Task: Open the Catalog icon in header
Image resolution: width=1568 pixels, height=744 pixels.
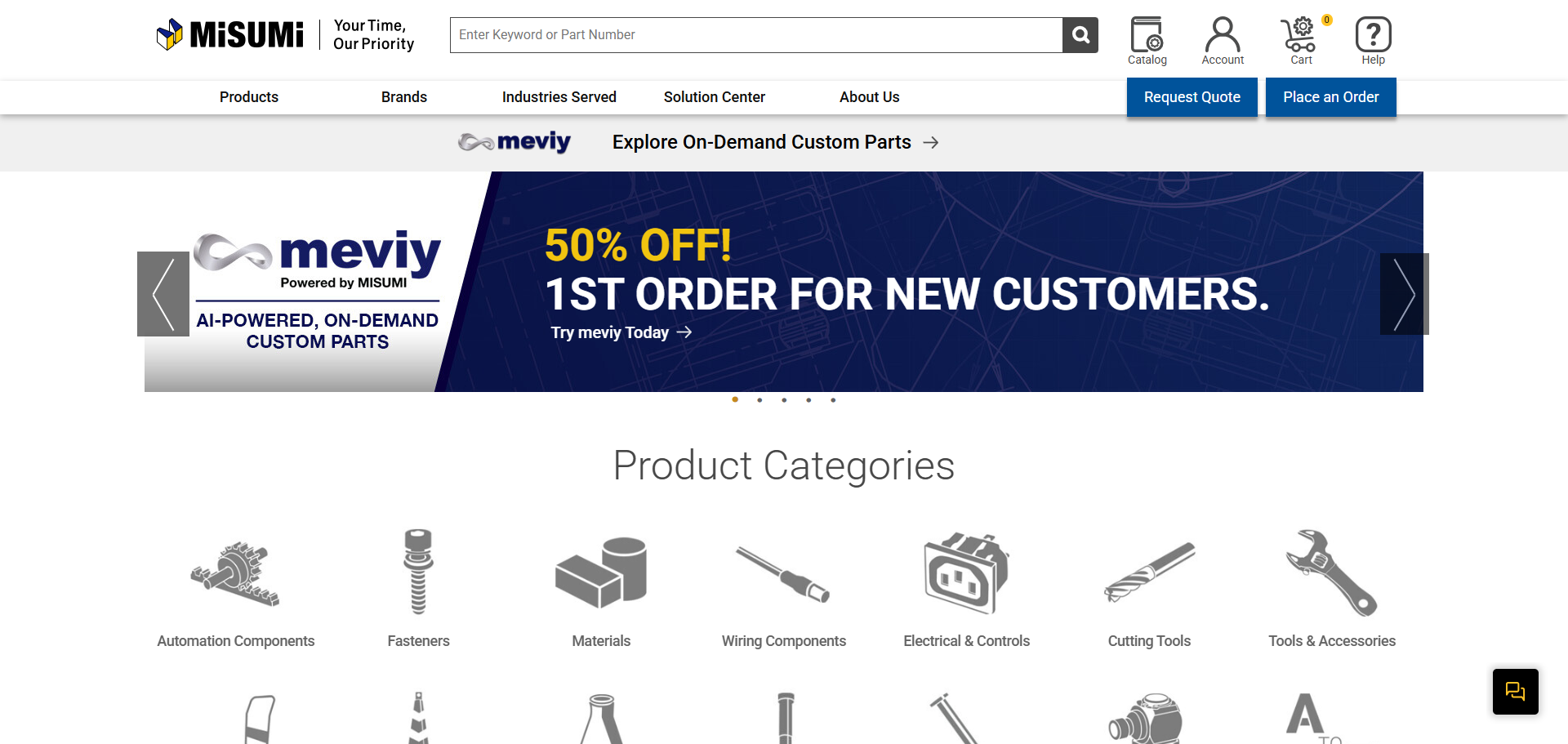Action: (x=1147, y=41)
